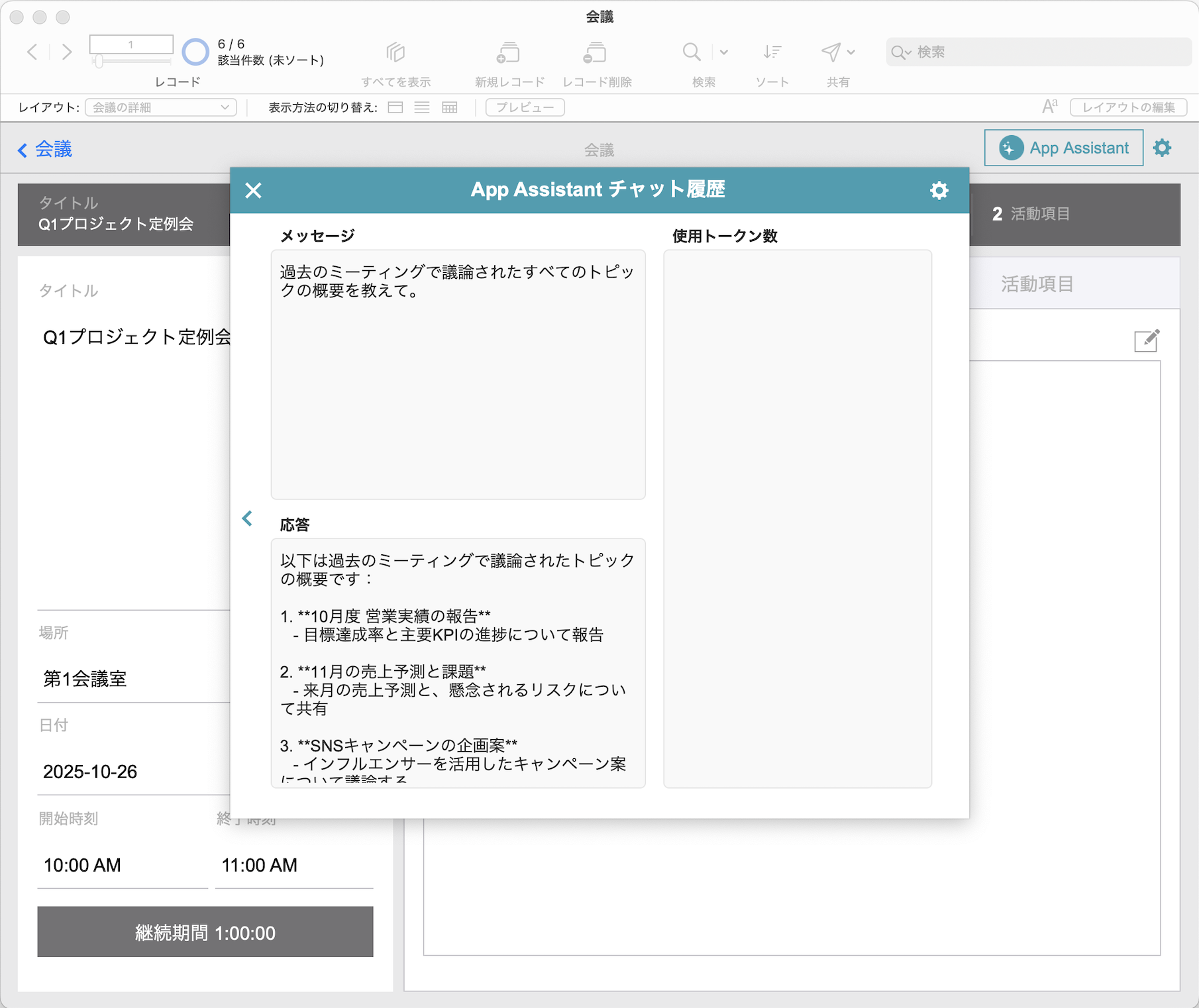Open settings gear in chat history header
The image size is (1199, 1008).
coord(939,191)
